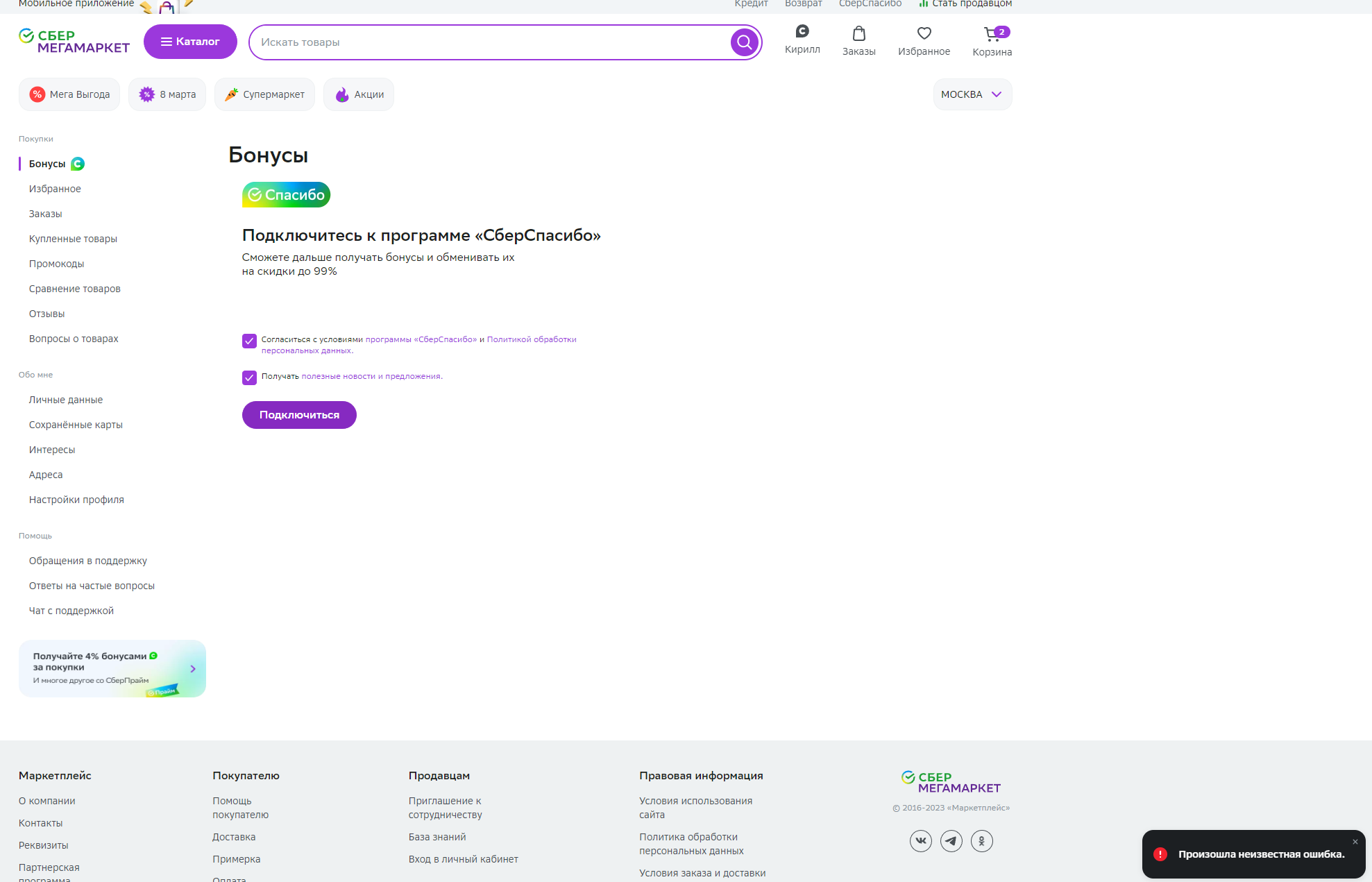Image resolution: width=1372 pixels, height=882 pixels.
Task: Close the unknown error notification
Action: 1355,842
